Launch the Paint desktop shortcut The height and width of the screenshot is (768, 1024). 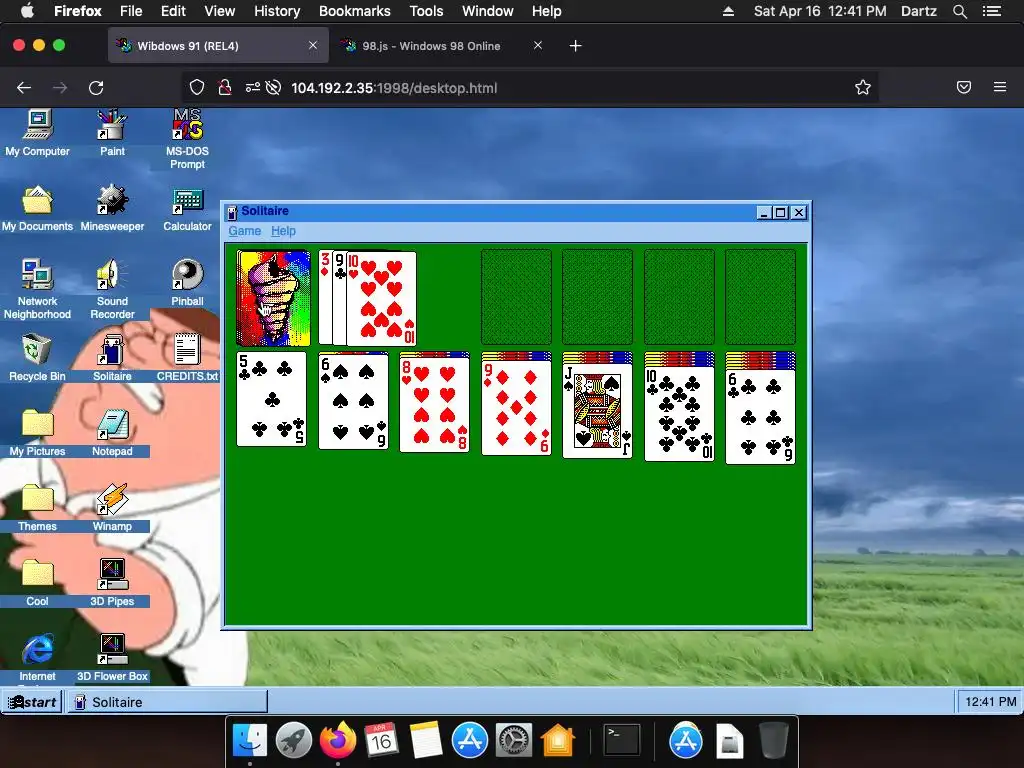pyautogui.click(x=112, y=133)
